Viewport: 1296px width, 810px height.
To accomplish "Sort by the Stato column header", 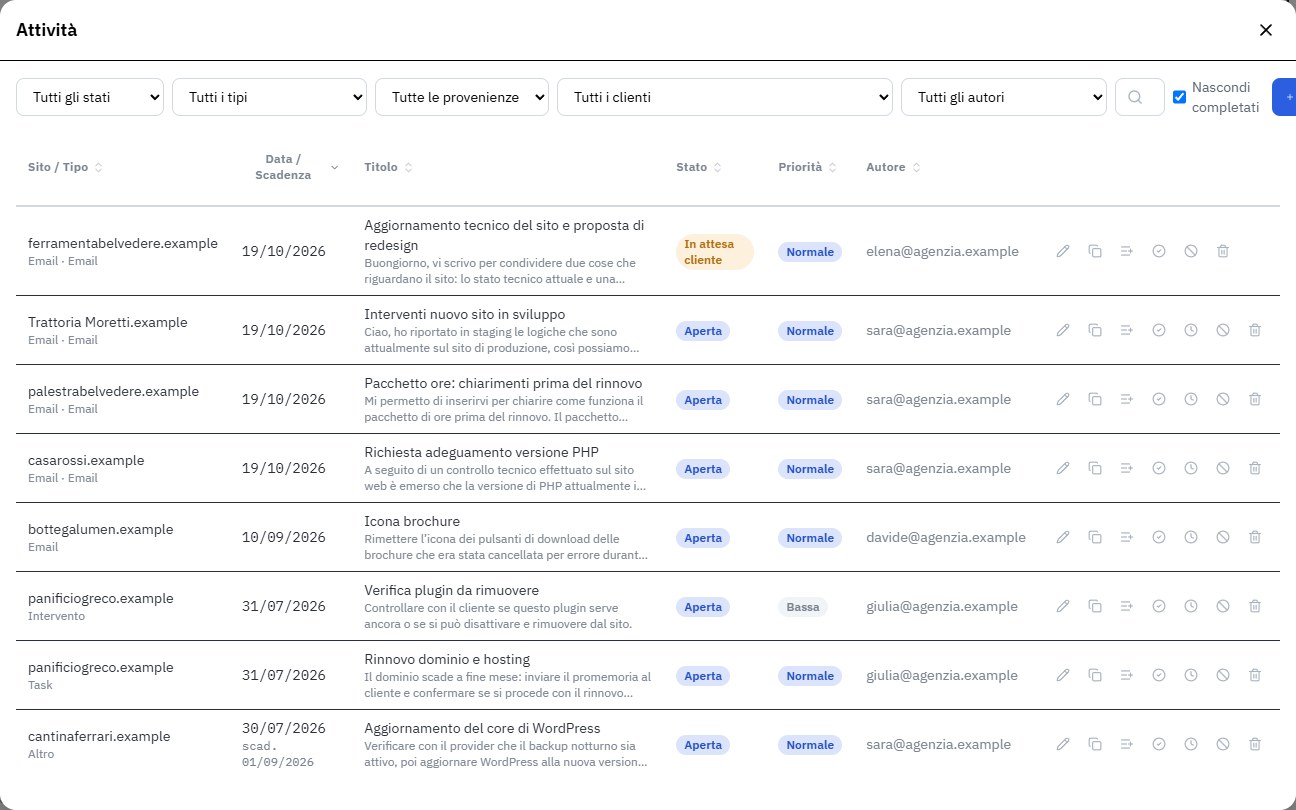I will click(699, 167).
